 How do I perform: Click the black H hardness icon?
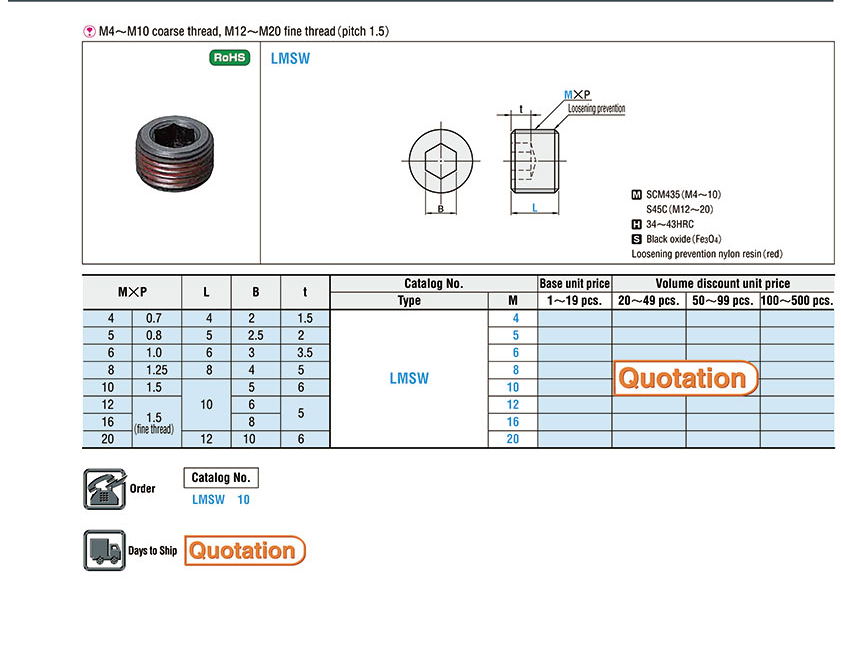pyautogui.click(x=636, y=224)
